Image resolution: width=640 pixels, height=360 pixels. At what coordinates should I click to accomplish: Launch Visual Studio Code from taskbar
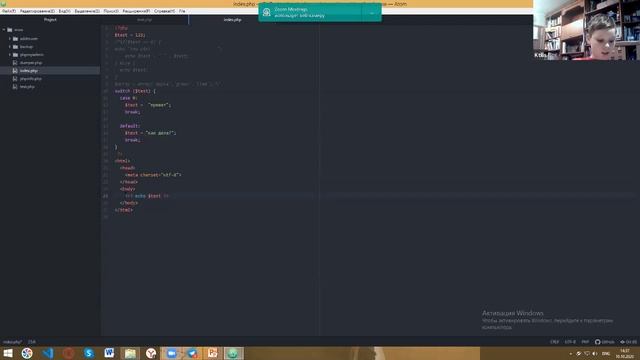coord(48,353)
